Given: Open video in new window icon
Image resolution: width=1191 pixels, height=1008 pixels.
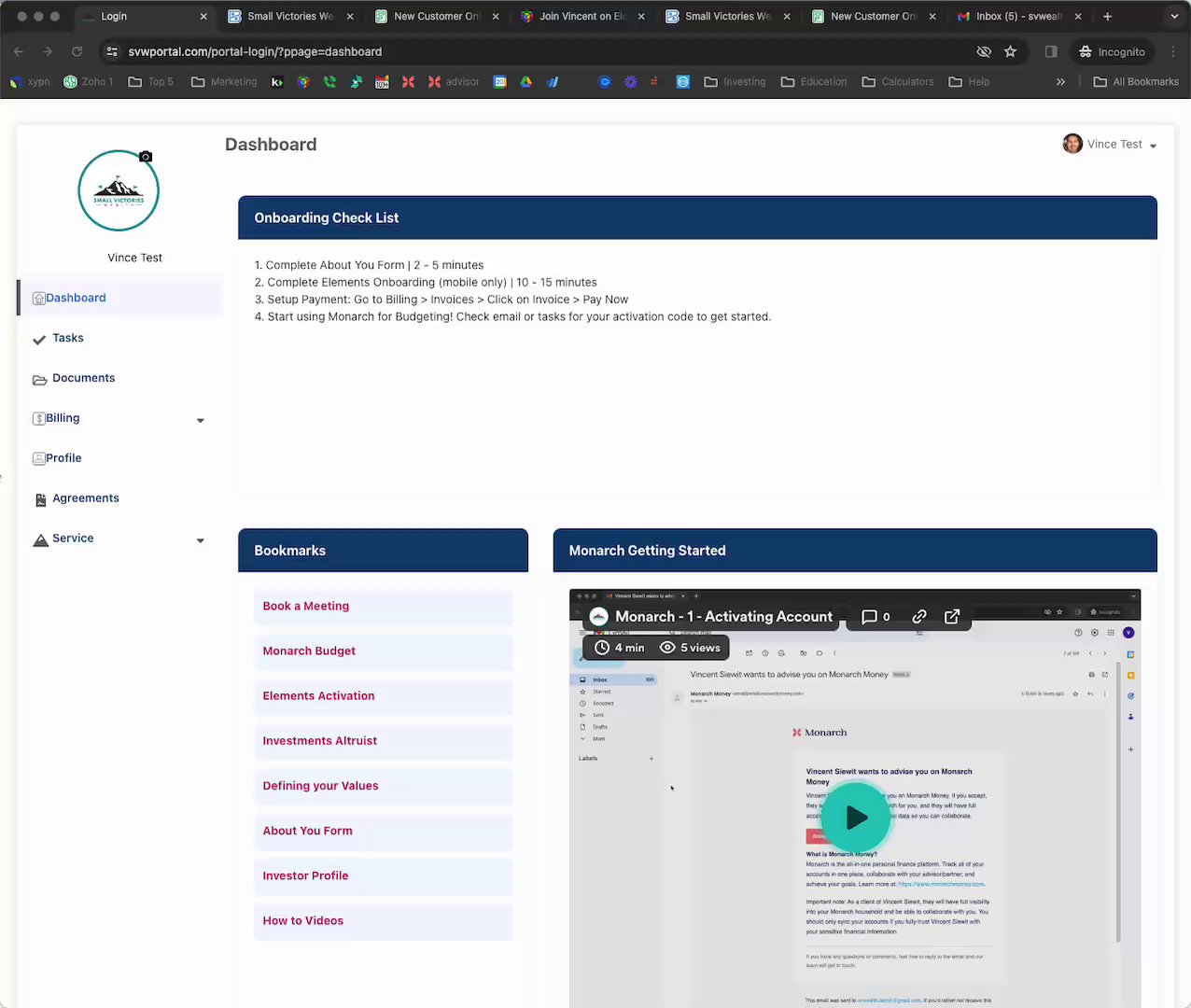Looking at the screenshot, I should click(x=952, y=617).
